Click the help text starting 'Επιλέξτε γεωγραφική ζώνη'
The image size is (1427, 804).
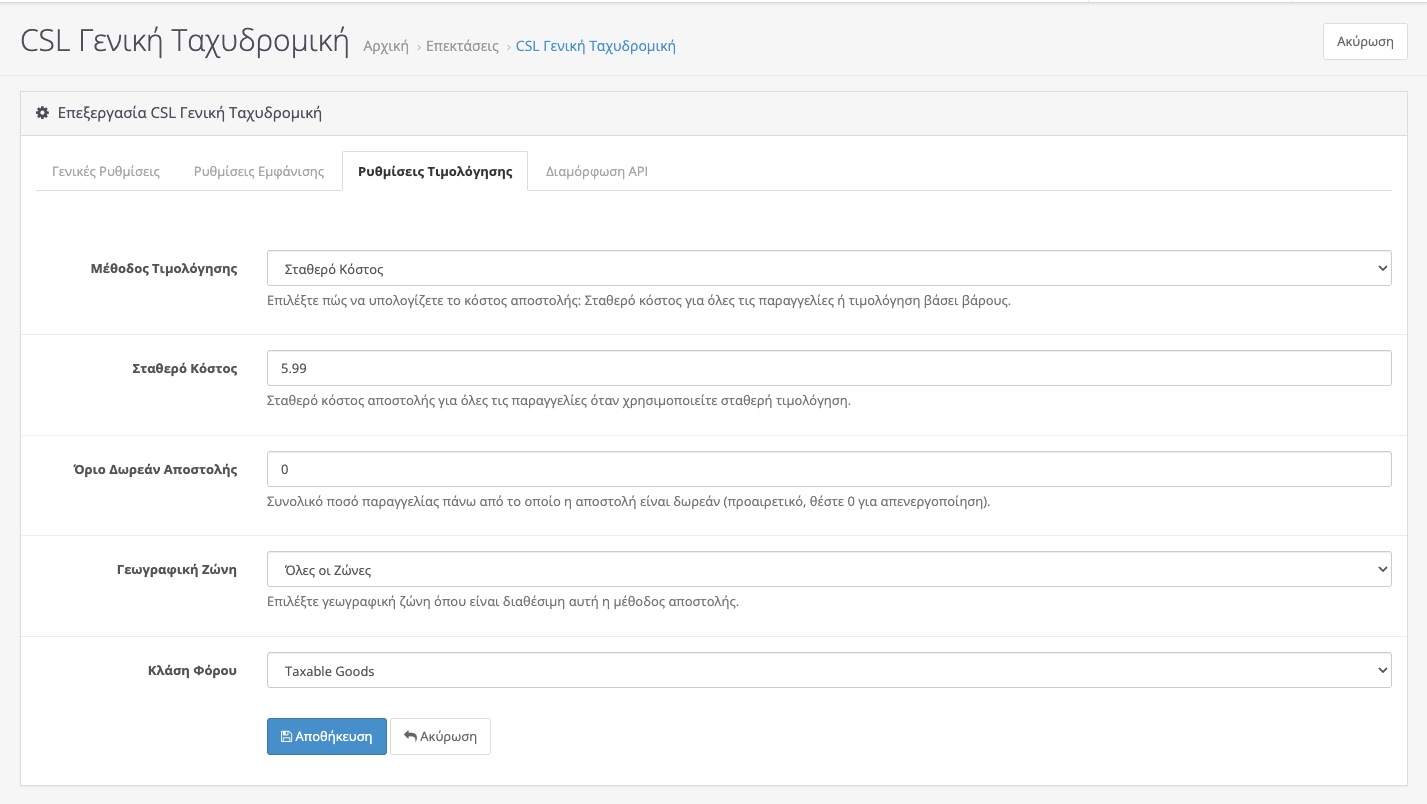coord(503,602)
